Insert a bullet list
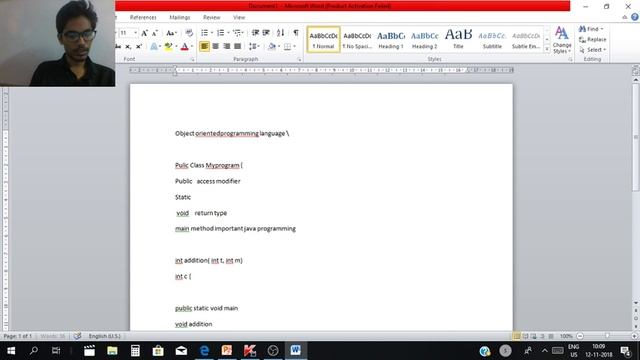The width and height of the screenshot is (640, 360). (x=204, y=33)
